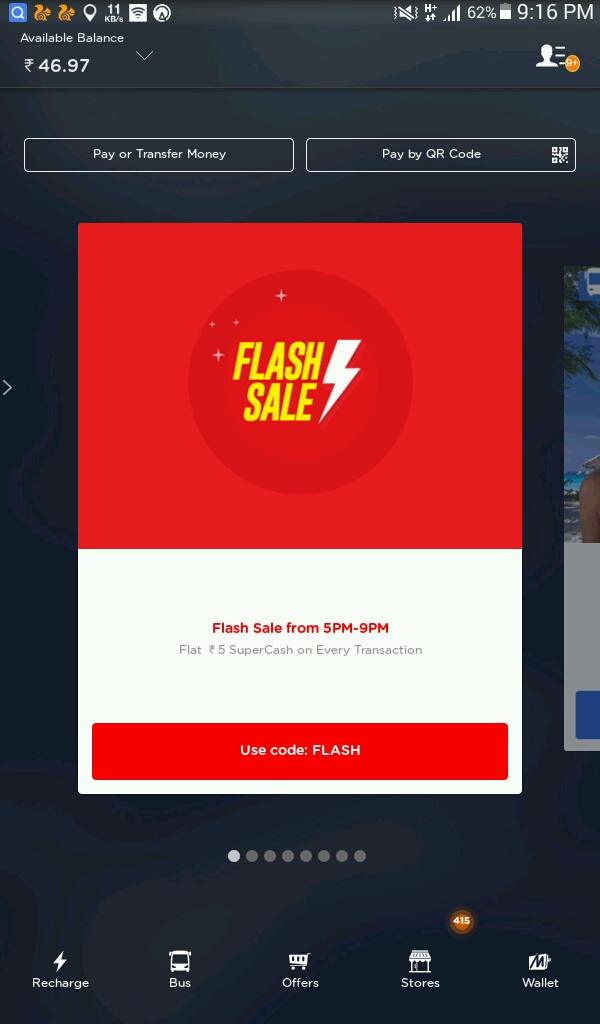Select the second carousel page dot

252,856
